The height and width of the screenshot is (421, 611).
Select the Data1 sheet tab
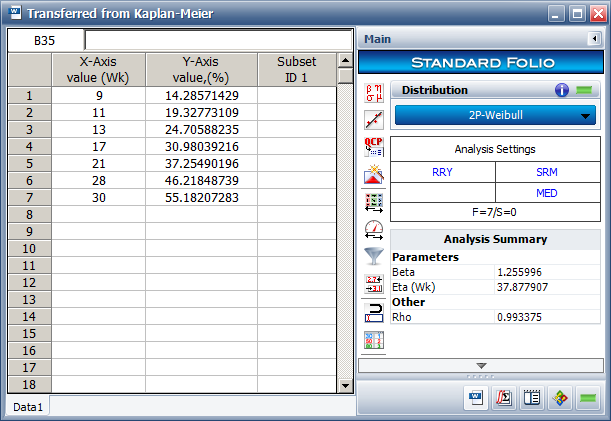coord(27,406)
